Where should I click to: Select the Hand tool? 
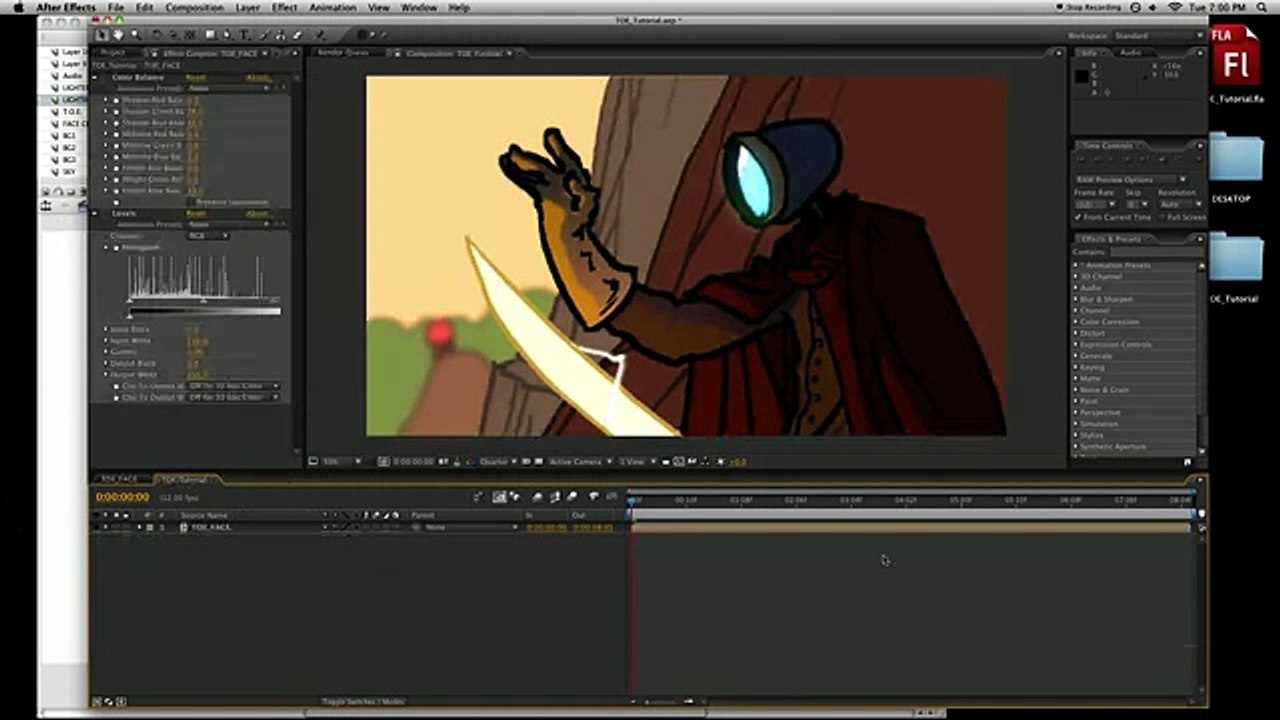(118, 35)
